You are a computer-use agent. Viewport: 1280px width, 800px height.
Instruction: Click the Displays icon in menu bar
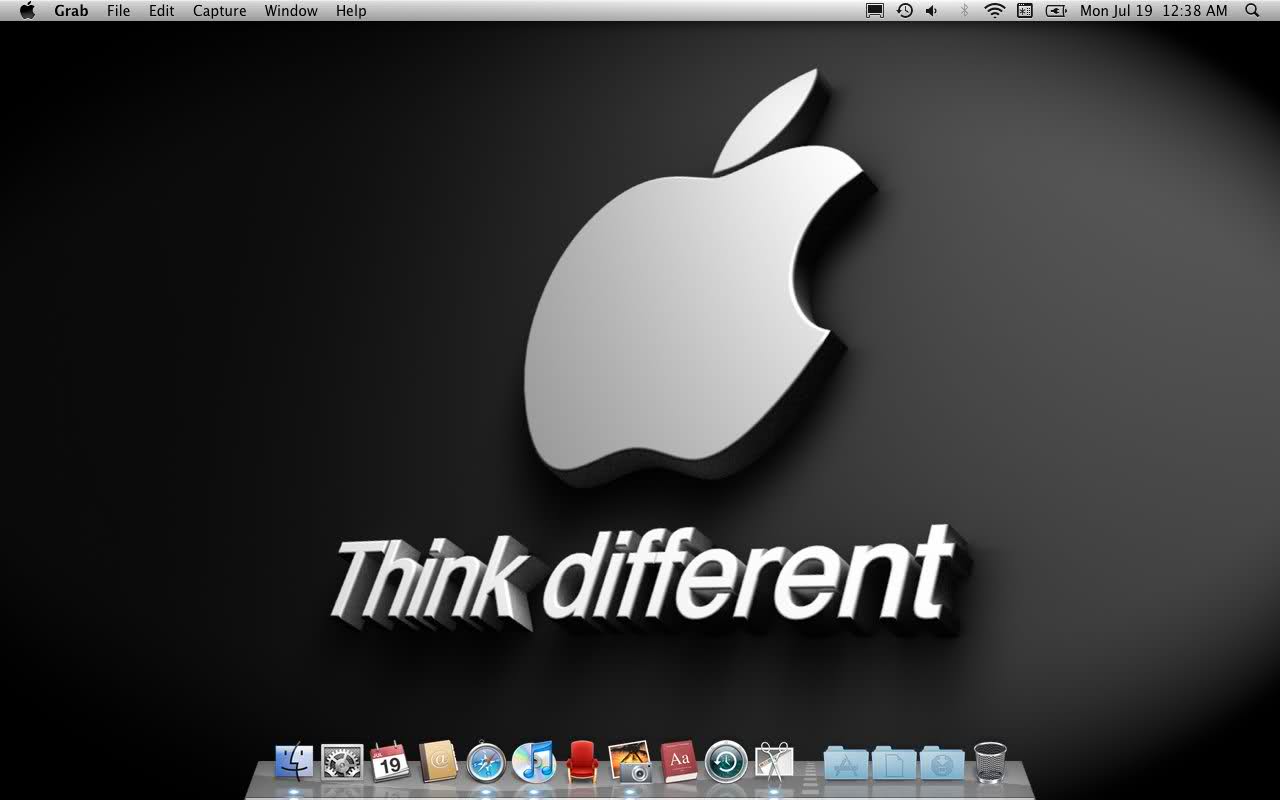coord(875,11)
